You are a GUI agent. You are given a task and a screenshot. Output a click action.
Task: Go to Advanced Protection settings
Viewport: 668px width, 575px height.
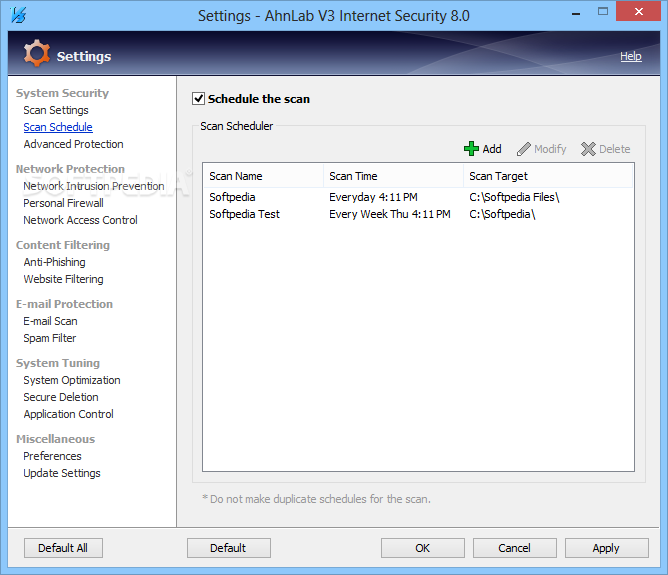pyautogui.click(x=73, y=144)
